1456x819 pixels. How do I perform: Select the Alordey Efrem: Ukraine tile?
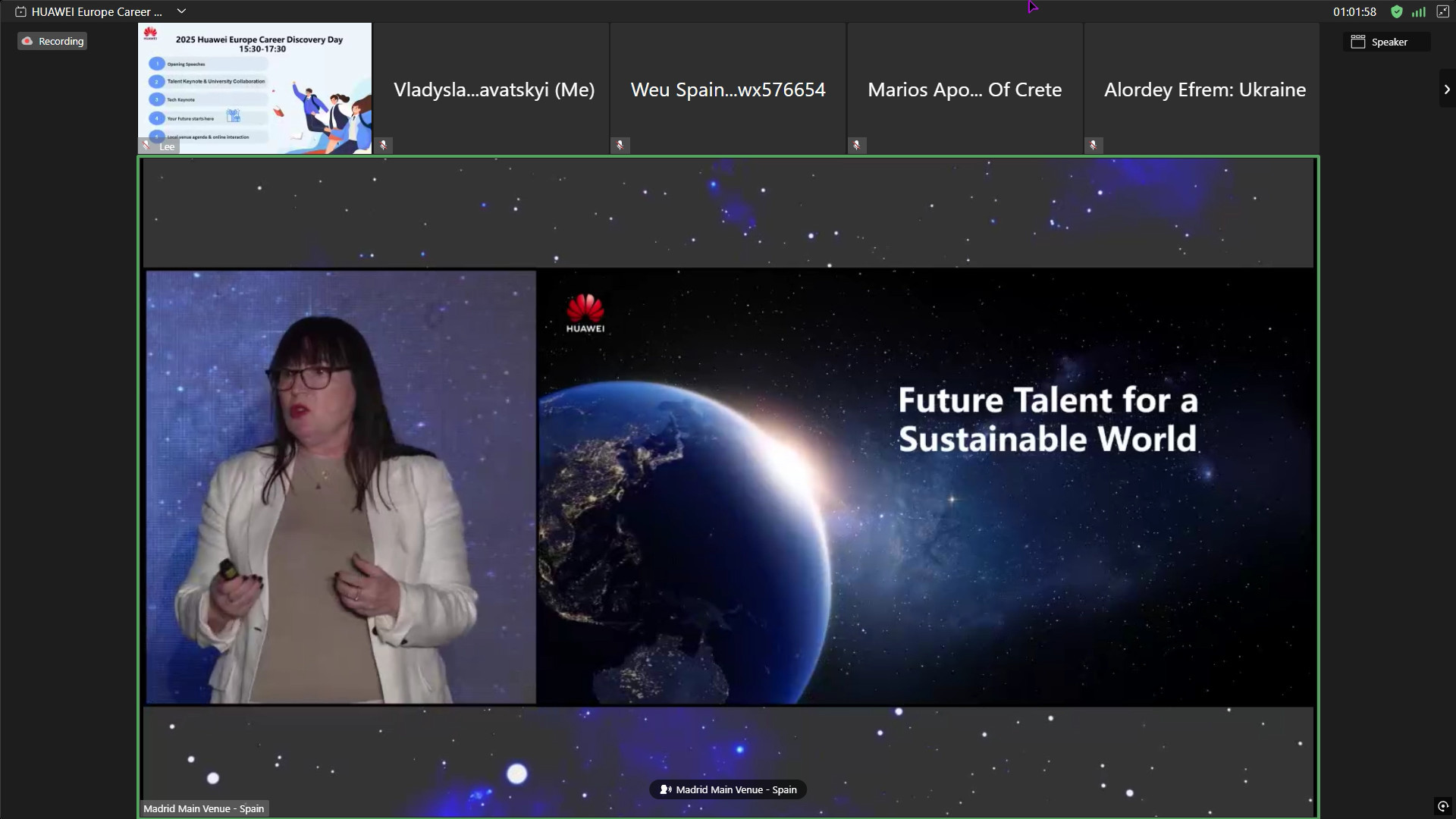tap(1202, 89)
